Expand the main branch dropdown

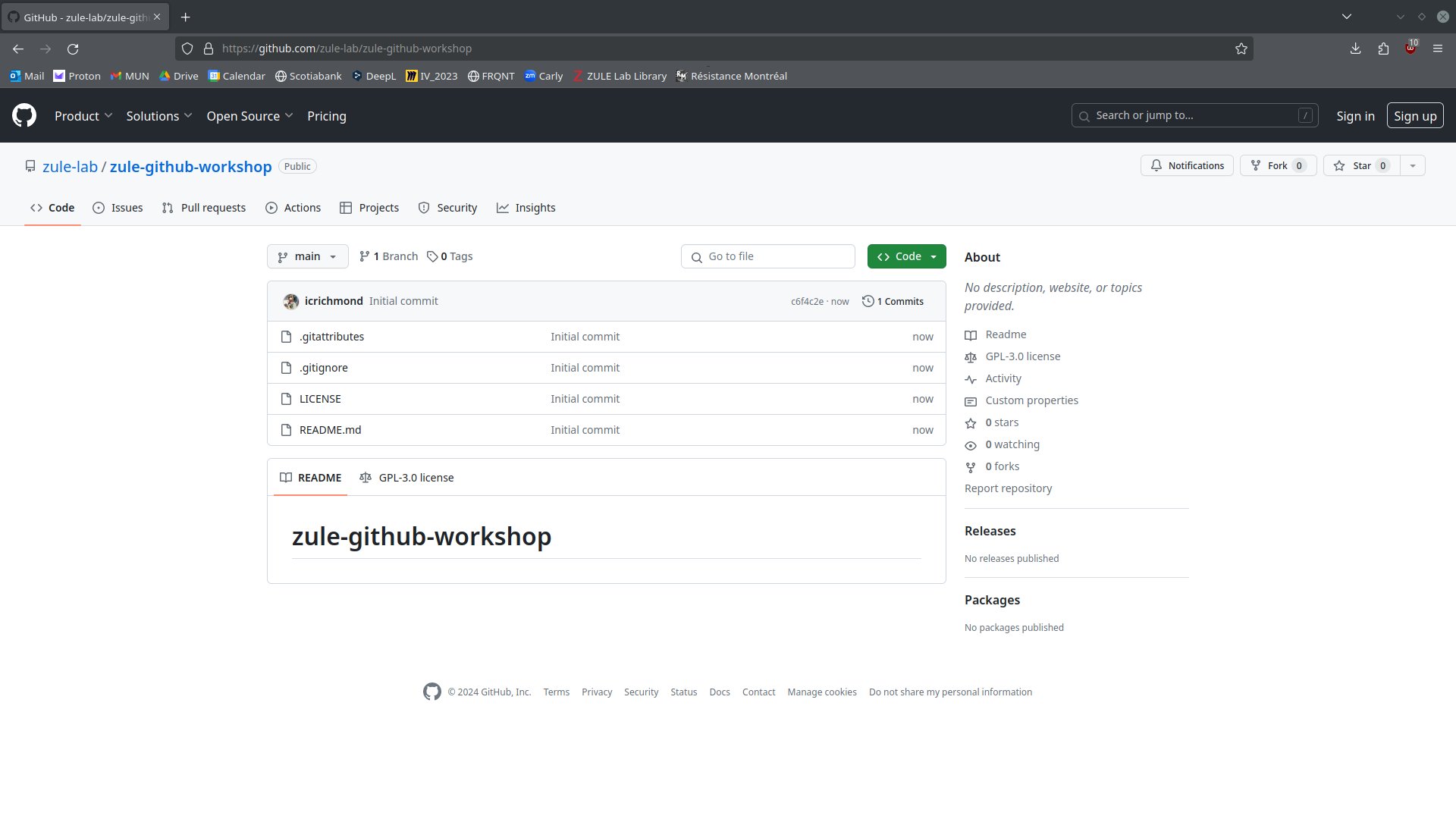click(307, 256)
